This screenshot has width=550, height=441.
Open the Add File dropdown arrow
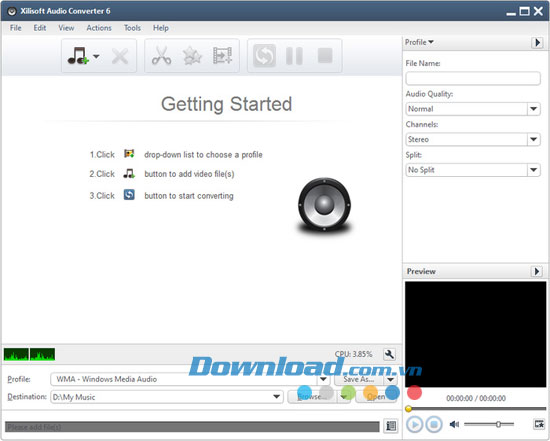point(96,56)
